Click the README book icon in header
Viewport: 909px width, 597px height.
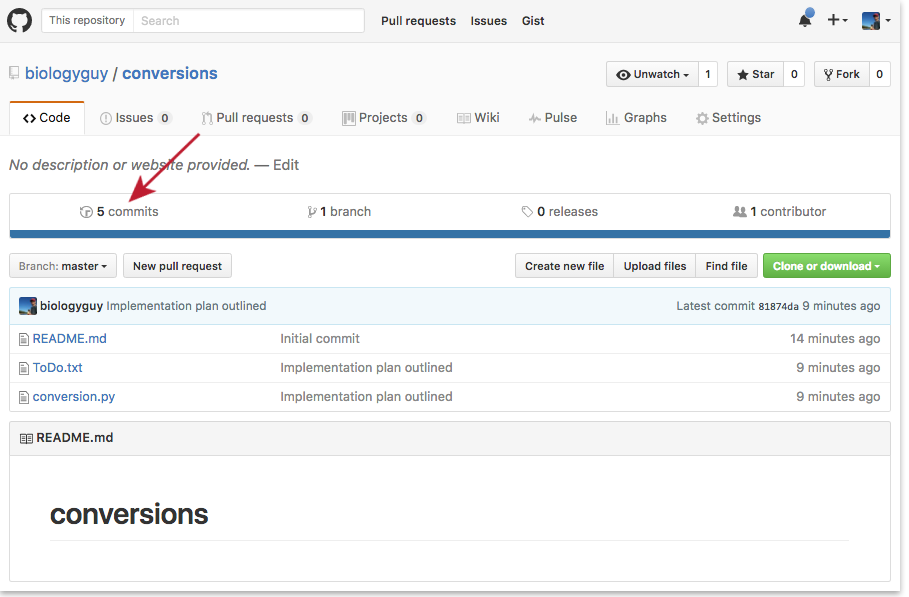[26, 439]
